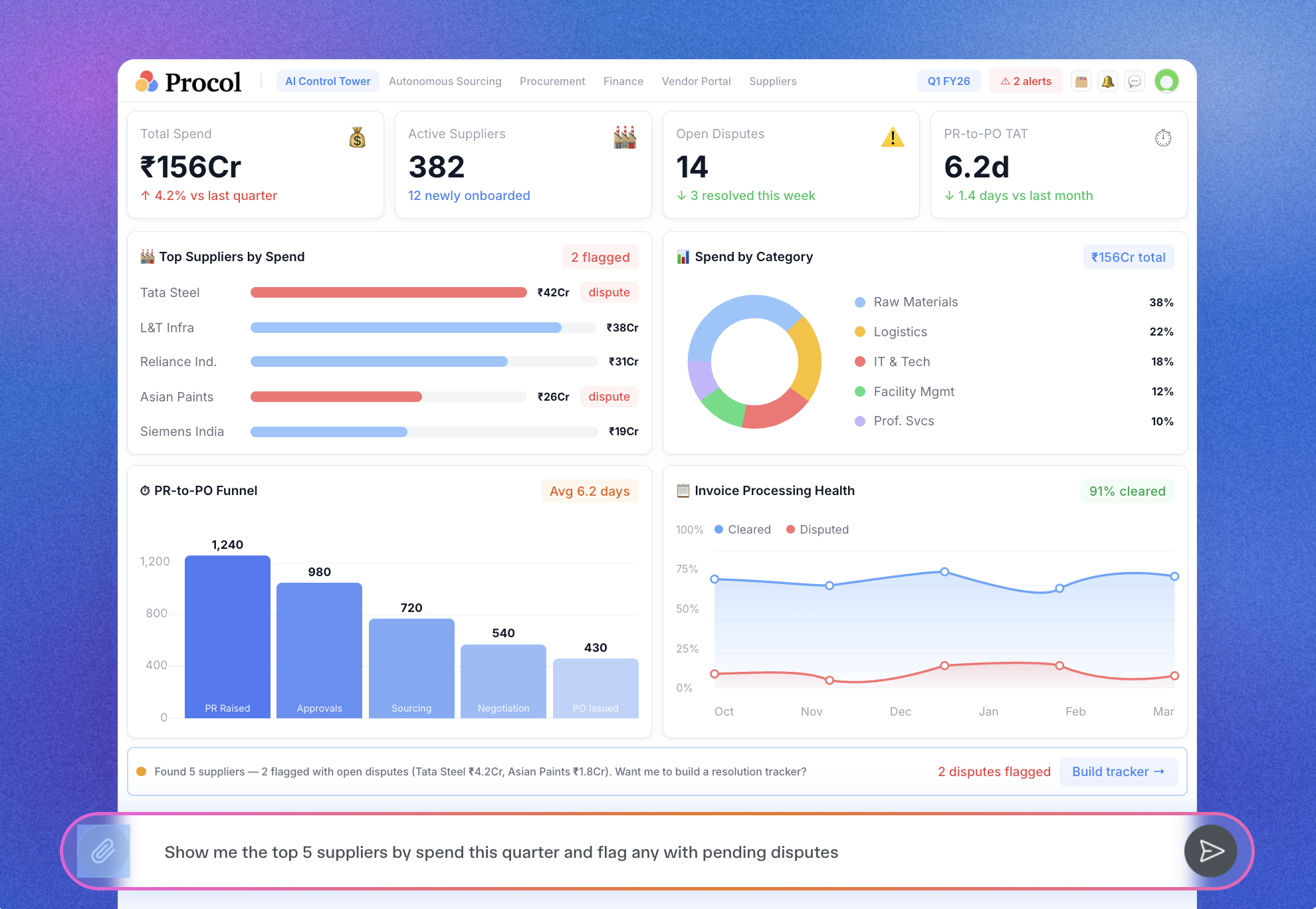Viewport: 1316px width, 909px height.
Task: Click the paperclip attachment icon
Action: (x=103, y=851)
